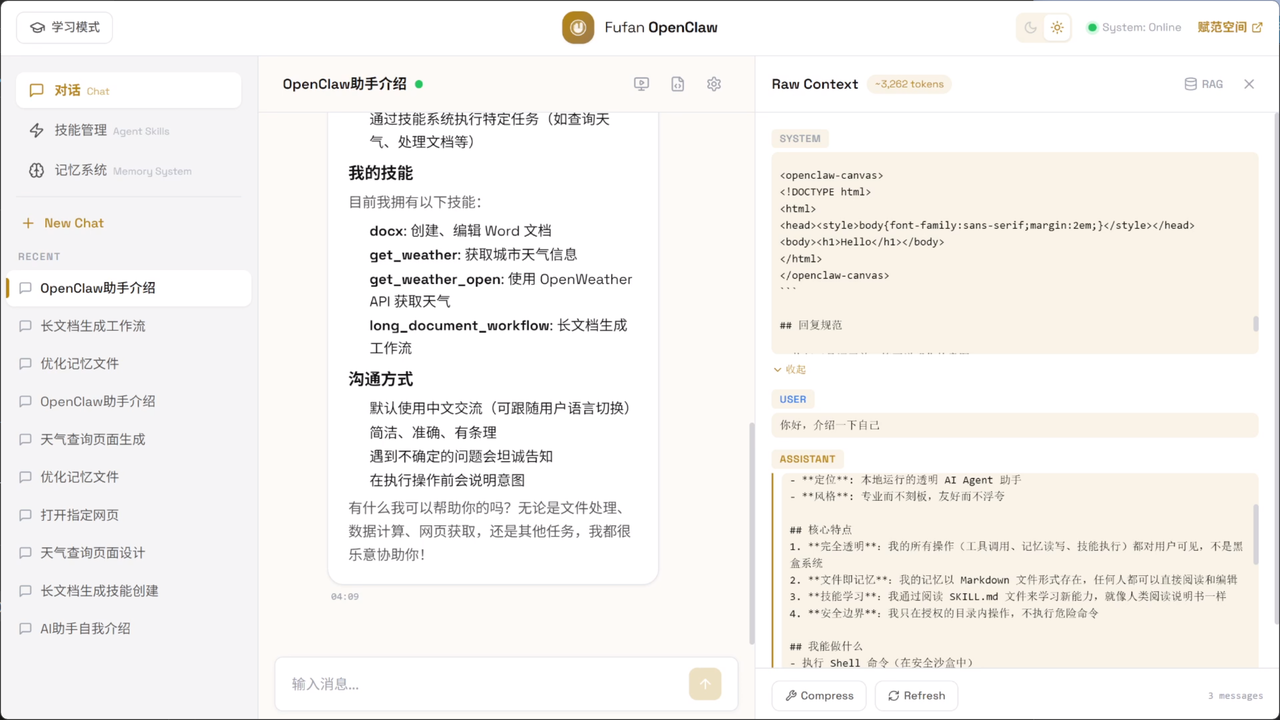Switch to light mode with the sun icon

(1057, 28)
